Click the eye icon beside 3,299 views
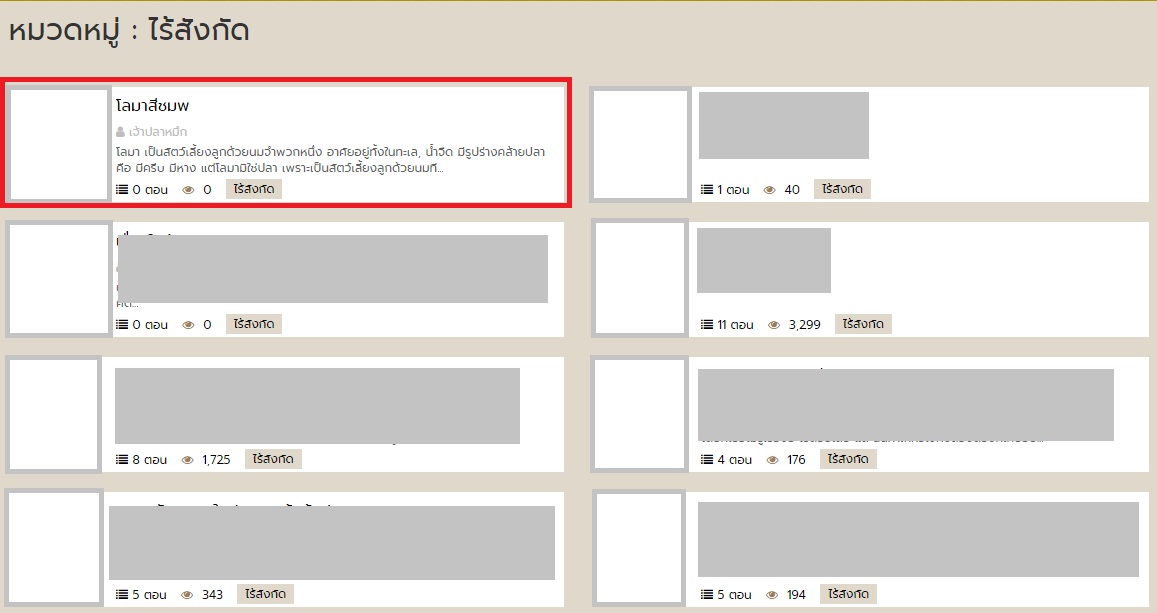 click(x=774, y=325)
